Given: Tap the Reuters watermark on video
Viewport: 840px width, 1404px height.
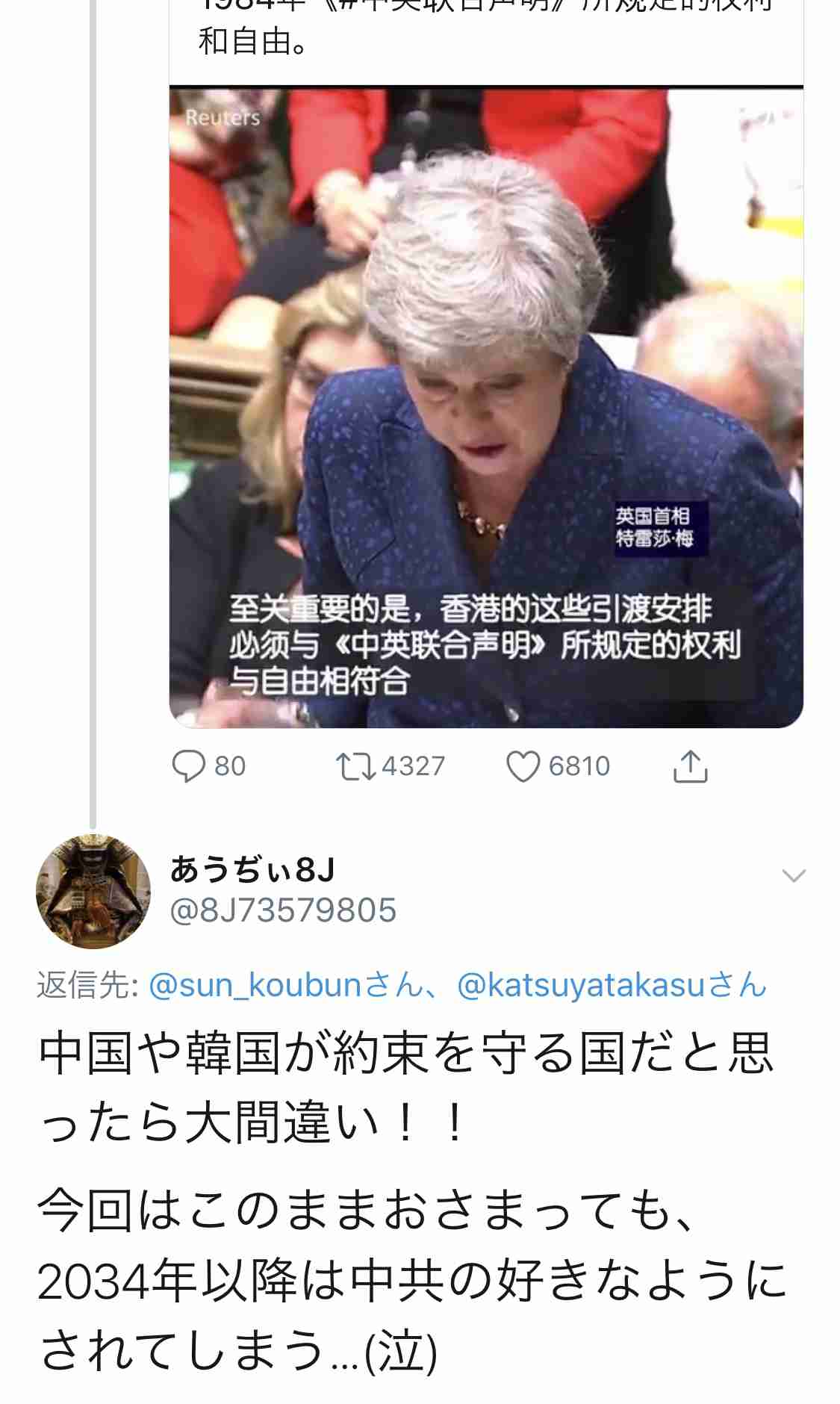Looking at the screenshot, I should pos(223,117).
